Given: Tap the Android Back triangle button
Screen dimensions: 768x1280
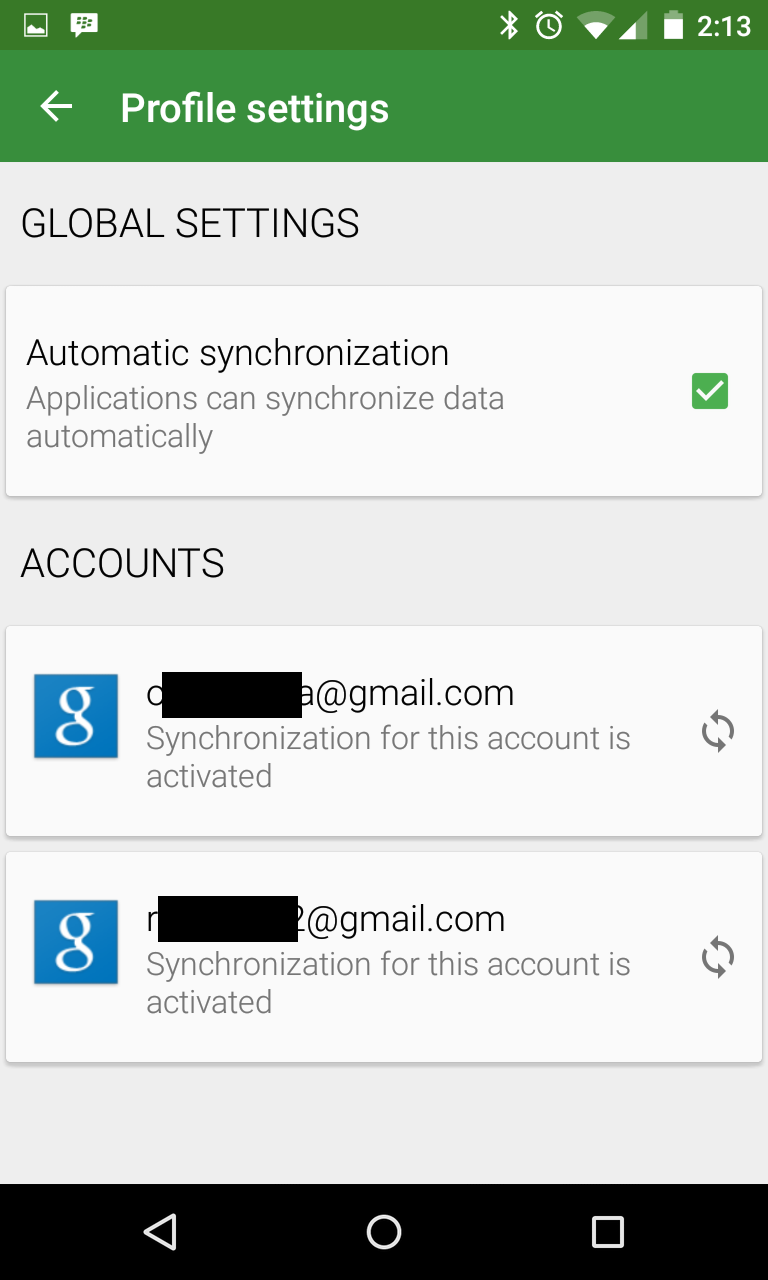Looking at the screenshot, I should [160, 1232].
